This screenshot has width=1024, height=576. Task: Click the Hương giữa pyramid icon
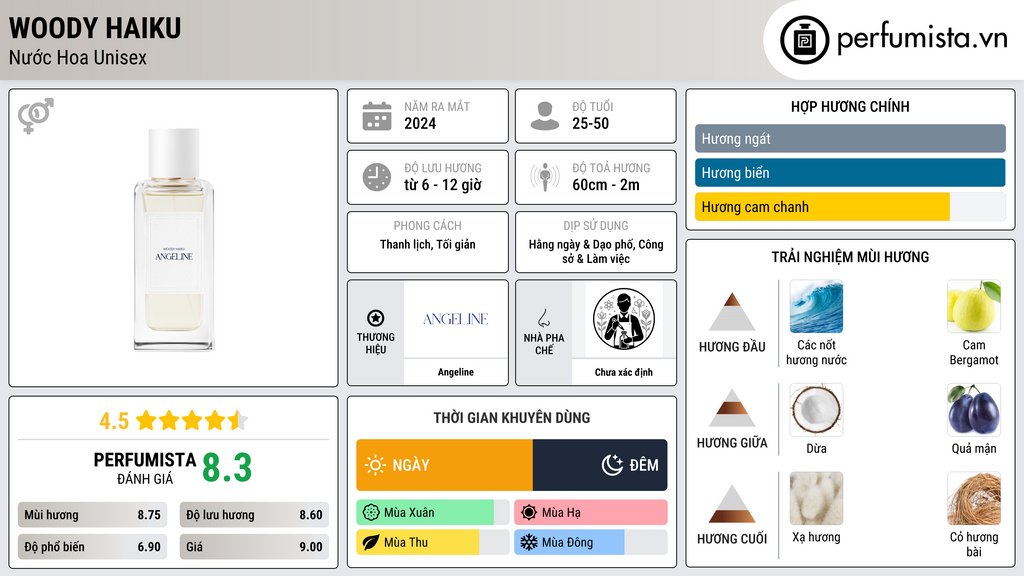click(x=732, y=408)
